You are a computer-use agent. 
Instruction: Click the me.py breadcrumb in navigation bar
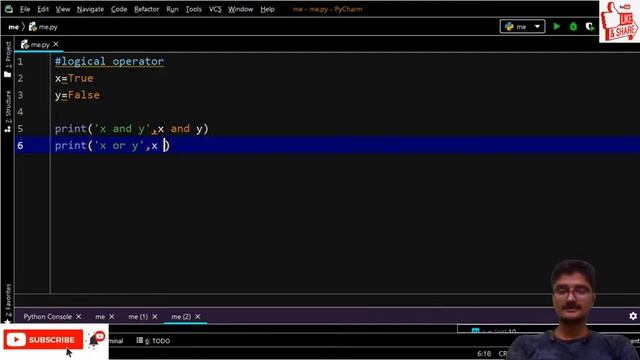click(x=43, y=27)
